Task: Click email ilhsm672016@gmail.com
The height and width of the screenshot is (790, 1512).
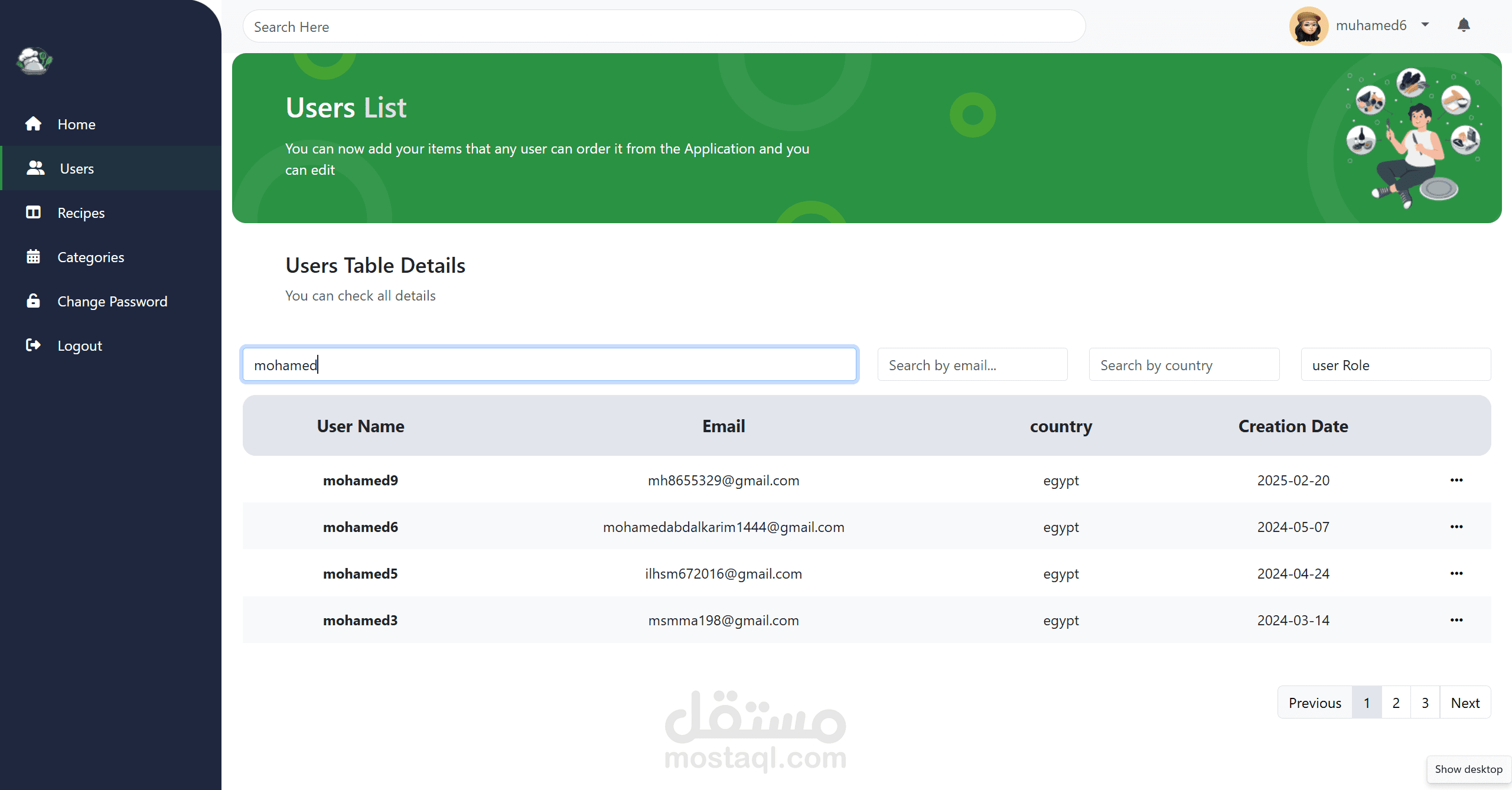Action: pyautogui.click(x=724, y=574)
